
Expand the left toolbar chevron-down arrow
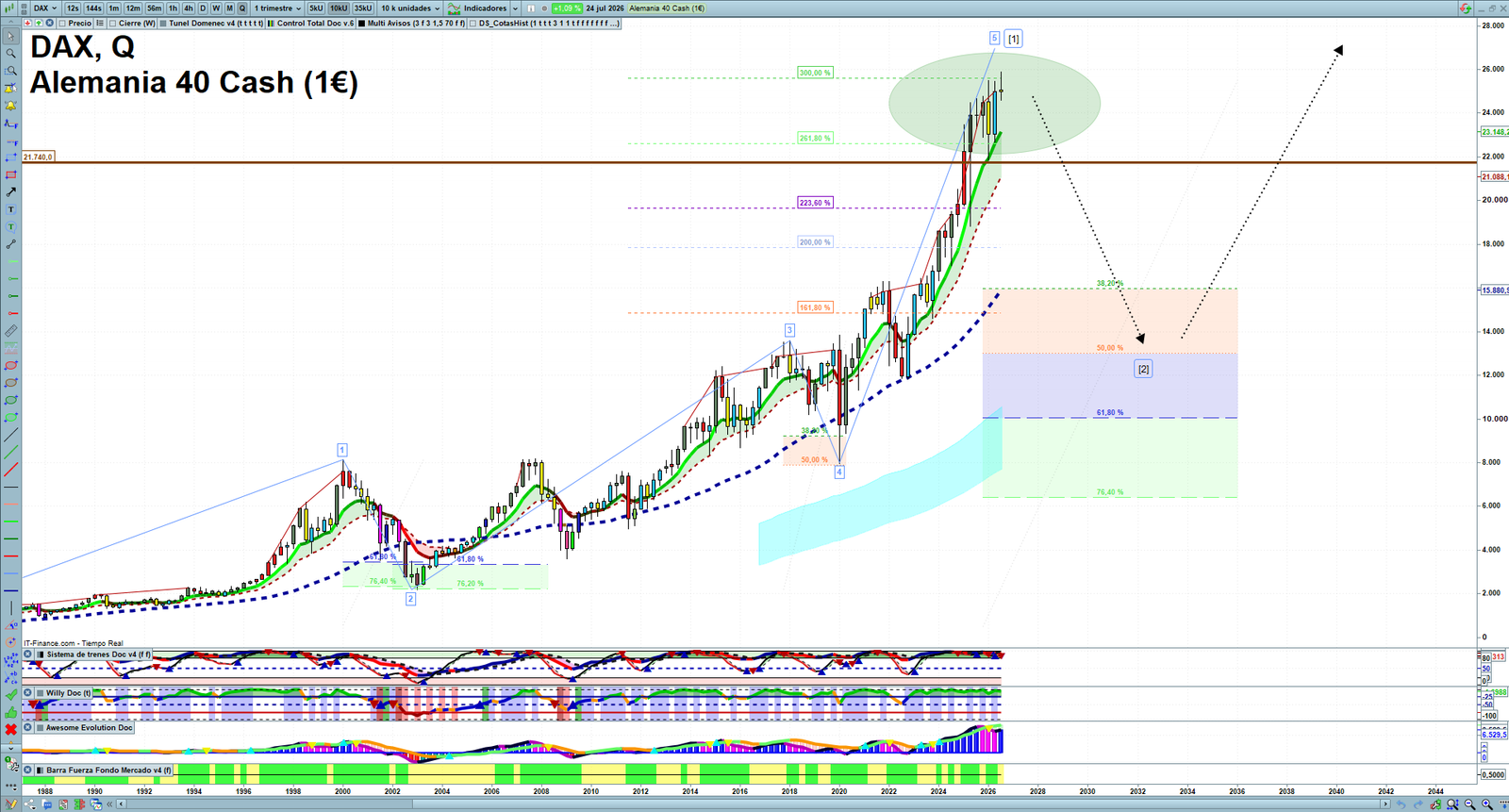click(x=10, y=748)
